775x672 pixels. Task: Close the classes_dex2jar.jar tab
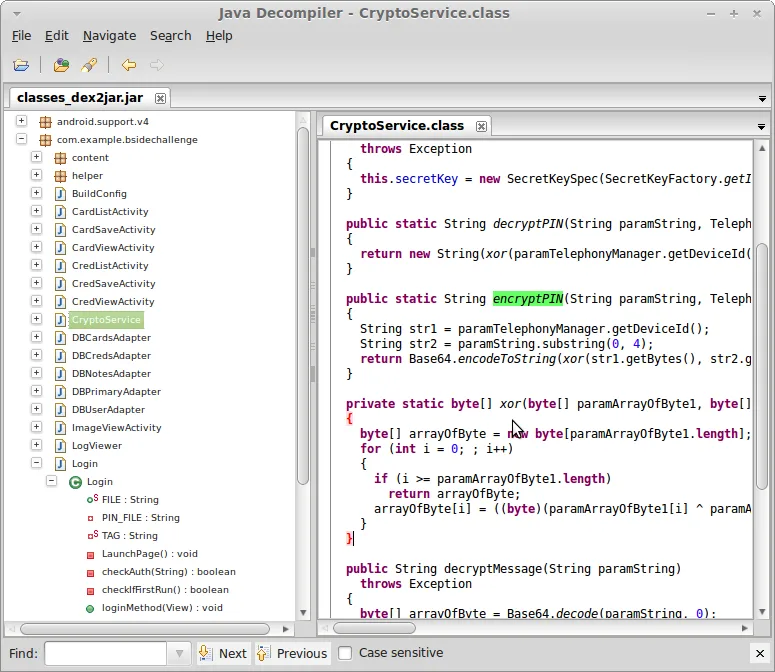coord(160,98)
